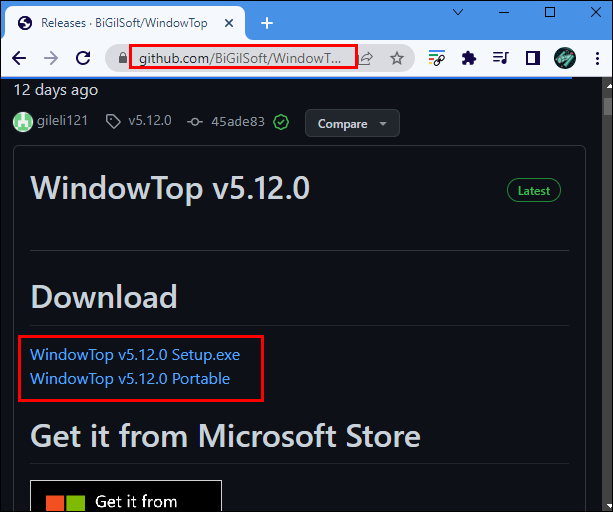Reload the GitHub releases page
The width and height of the screenshot is (613, 512).
[x=83, y=58]
